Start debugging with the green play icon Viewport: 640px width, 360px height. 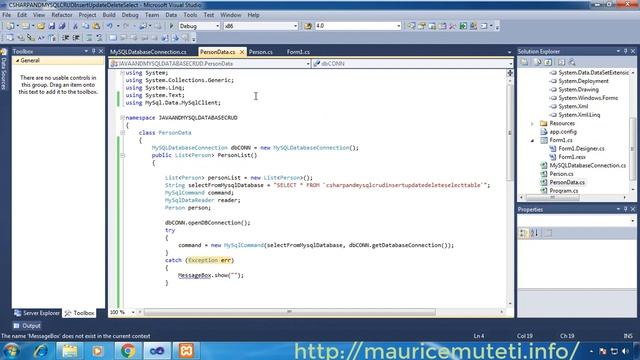[171, 26]
